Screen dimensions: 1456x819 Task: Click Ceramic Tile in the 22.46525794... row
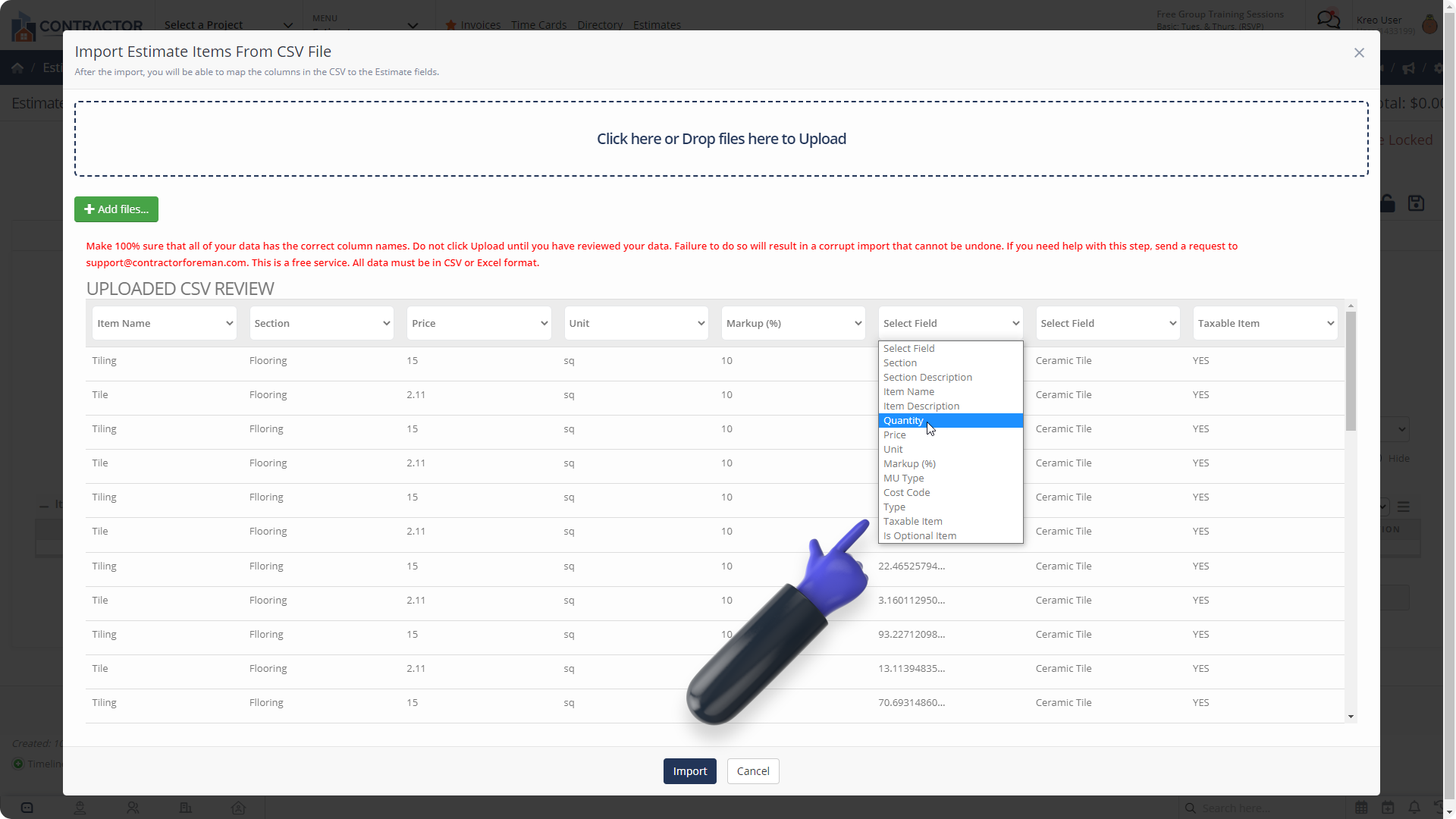tap(1063, 566)
